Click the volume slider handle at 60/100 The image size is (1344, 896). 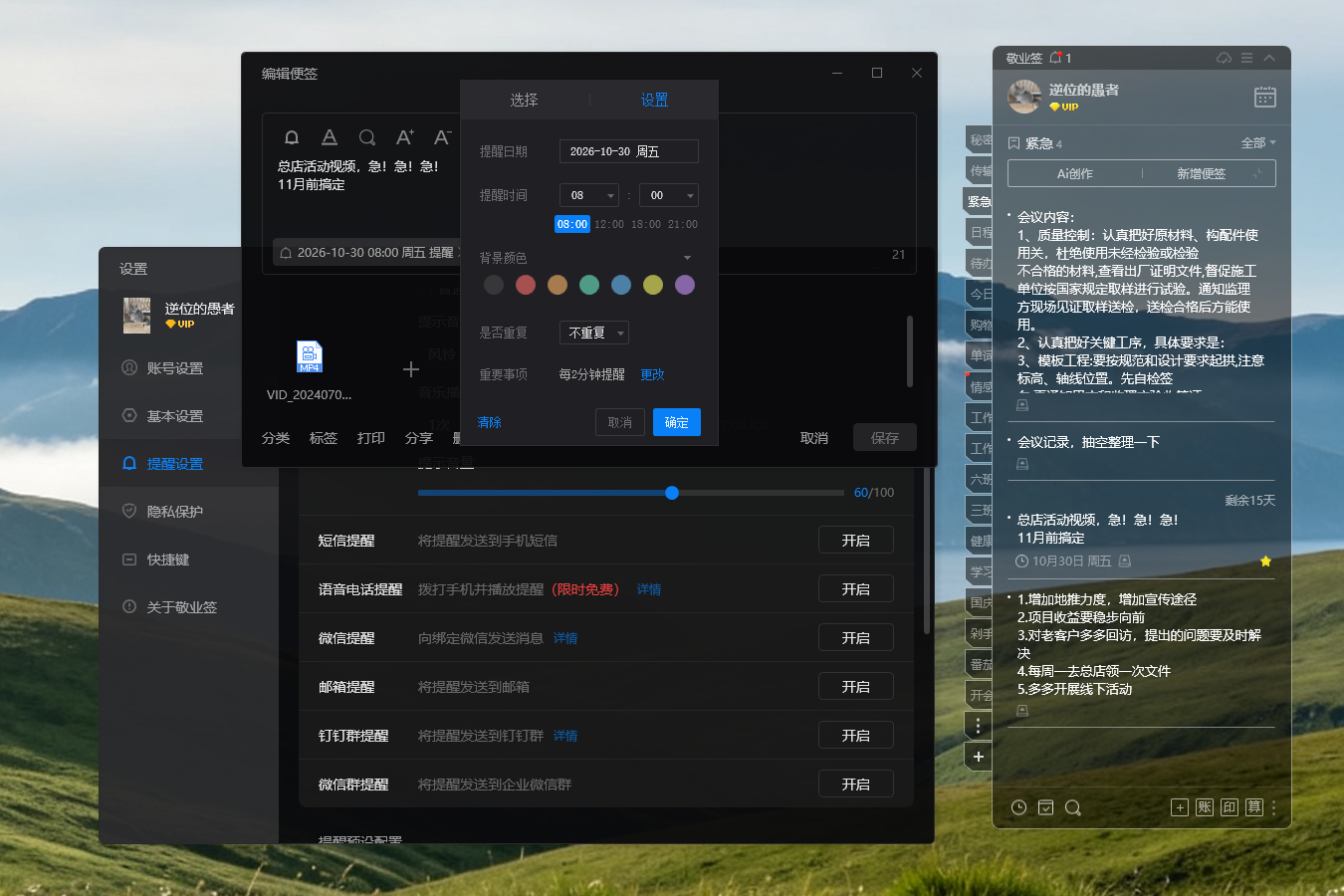[672, 493]
